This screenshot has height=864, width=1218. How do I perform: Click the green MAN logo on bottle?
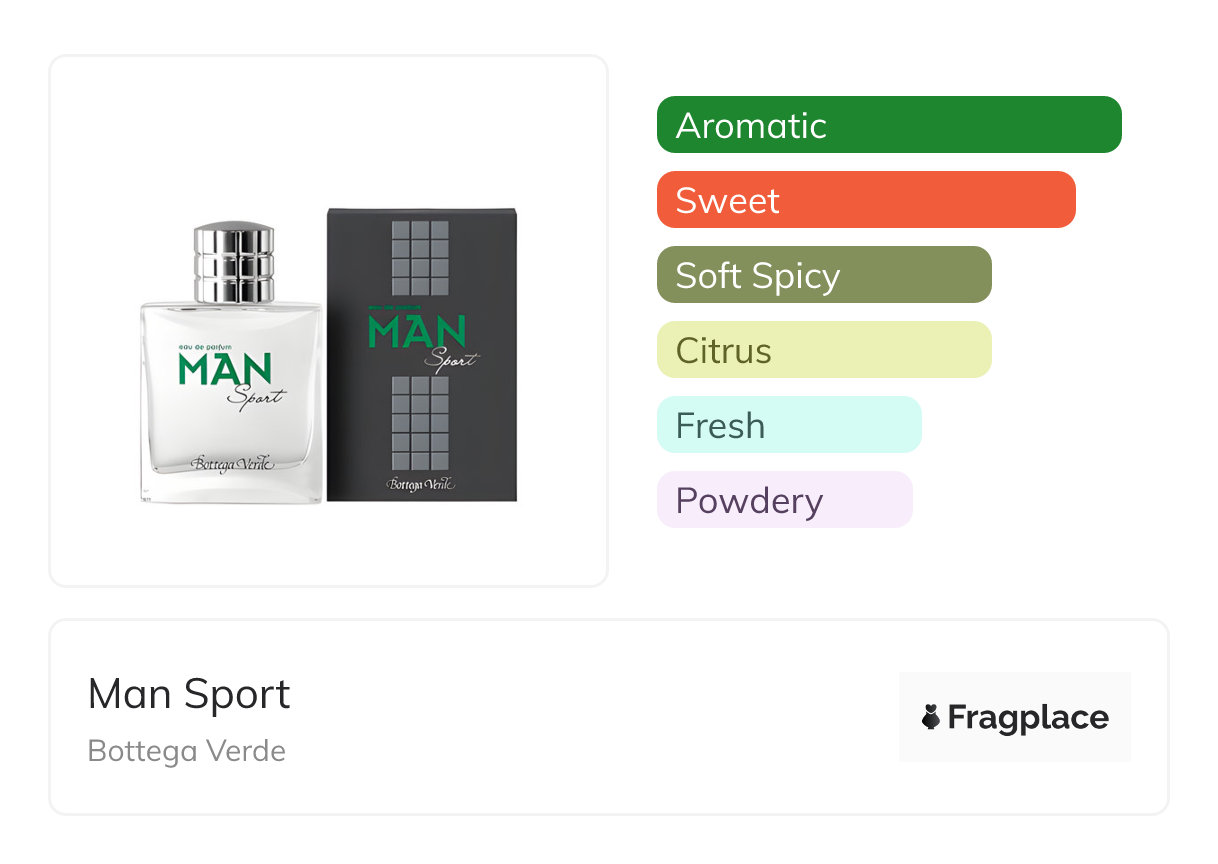(225, 368)
